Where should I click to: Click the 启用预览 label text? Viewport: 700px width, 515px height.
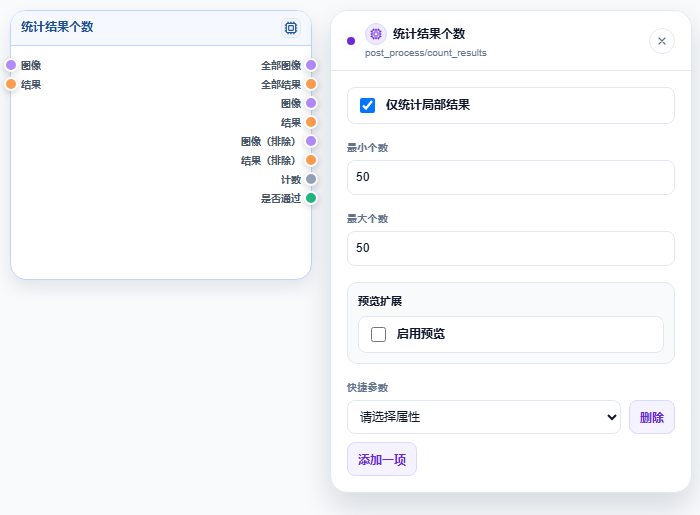(421, 334)
